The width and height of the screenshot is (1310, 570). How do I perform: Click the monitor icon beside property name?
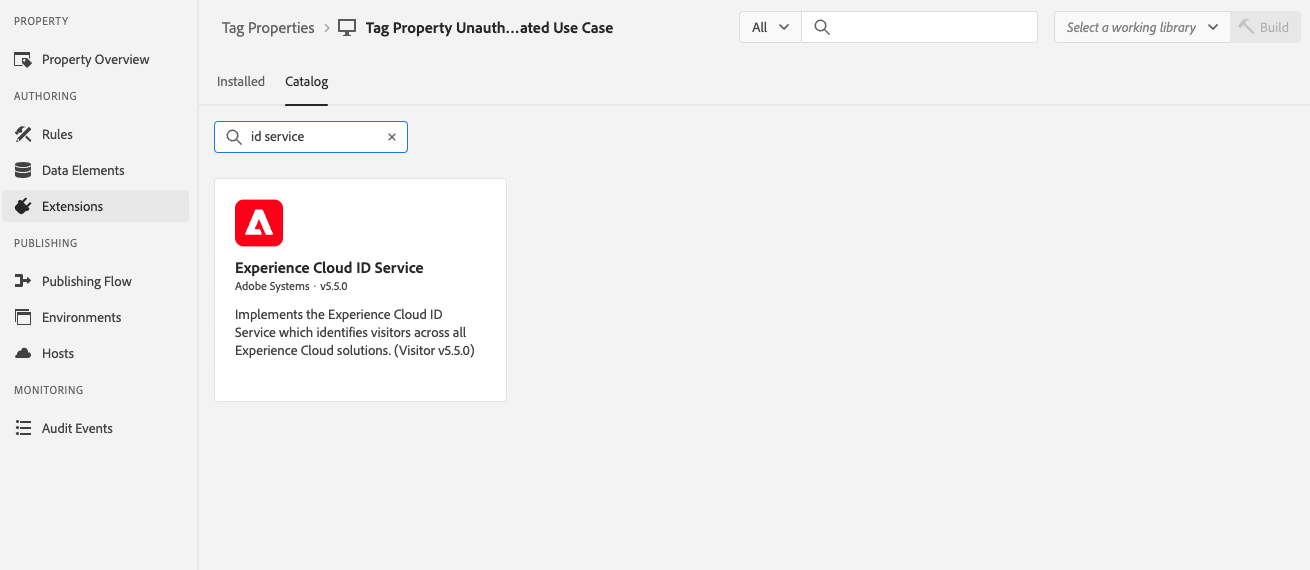(x=347, y=28)
